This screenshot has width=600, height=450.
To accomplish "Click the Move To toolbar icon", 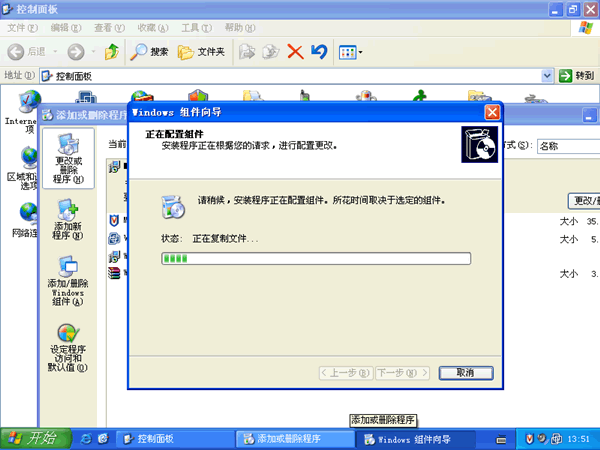I will (247, 52).
